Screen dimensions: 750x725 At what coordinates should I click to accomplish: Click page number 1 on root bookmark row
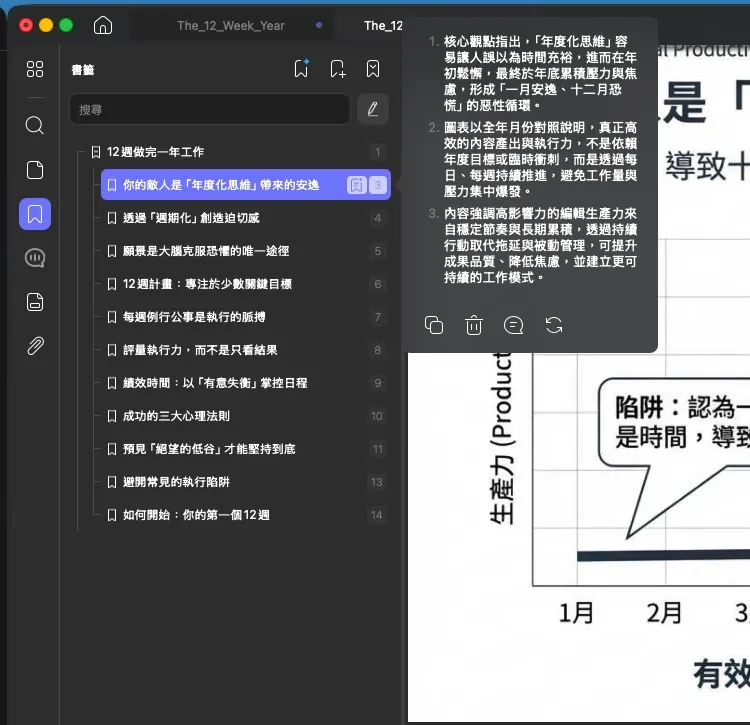(378, 152)
